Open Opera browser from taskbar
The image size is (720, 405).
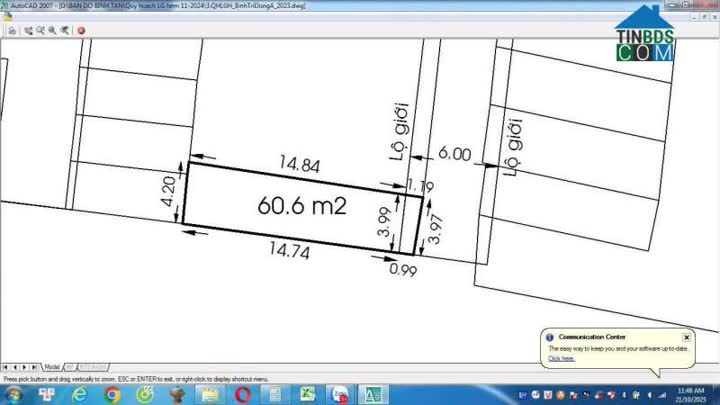click(241, 394)
